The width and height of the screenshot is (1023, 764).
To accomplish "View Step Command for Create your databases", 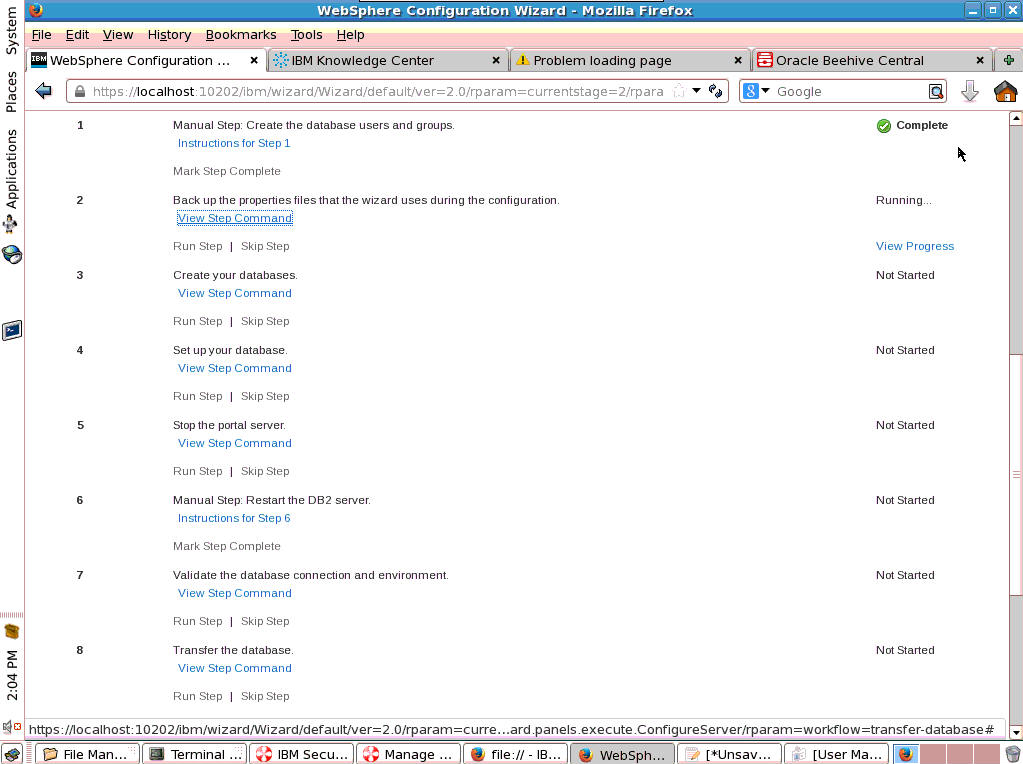I will pyautogui.click(x=234, y=293).
